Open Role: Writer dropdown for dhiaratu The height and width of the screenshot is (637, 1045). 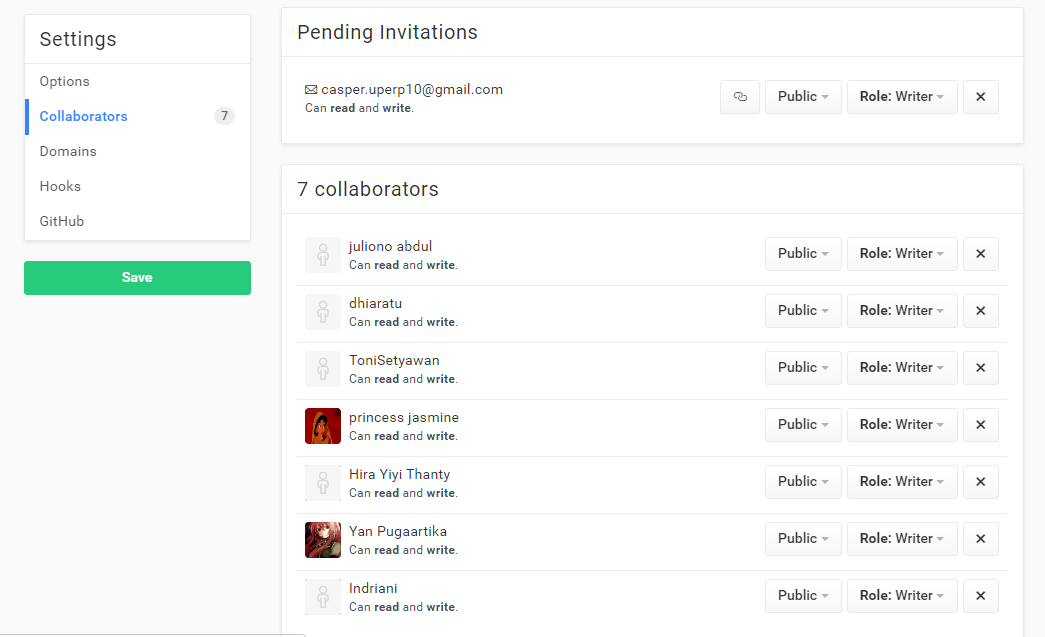pyautogui.click(x=901, y=311)
